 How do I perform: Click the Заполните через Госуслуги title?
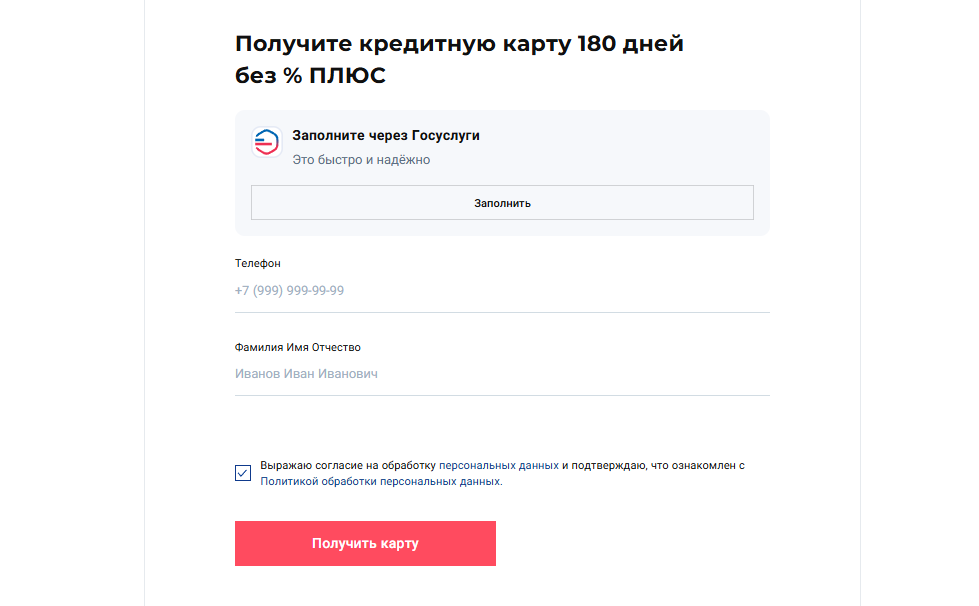point(386,135)
